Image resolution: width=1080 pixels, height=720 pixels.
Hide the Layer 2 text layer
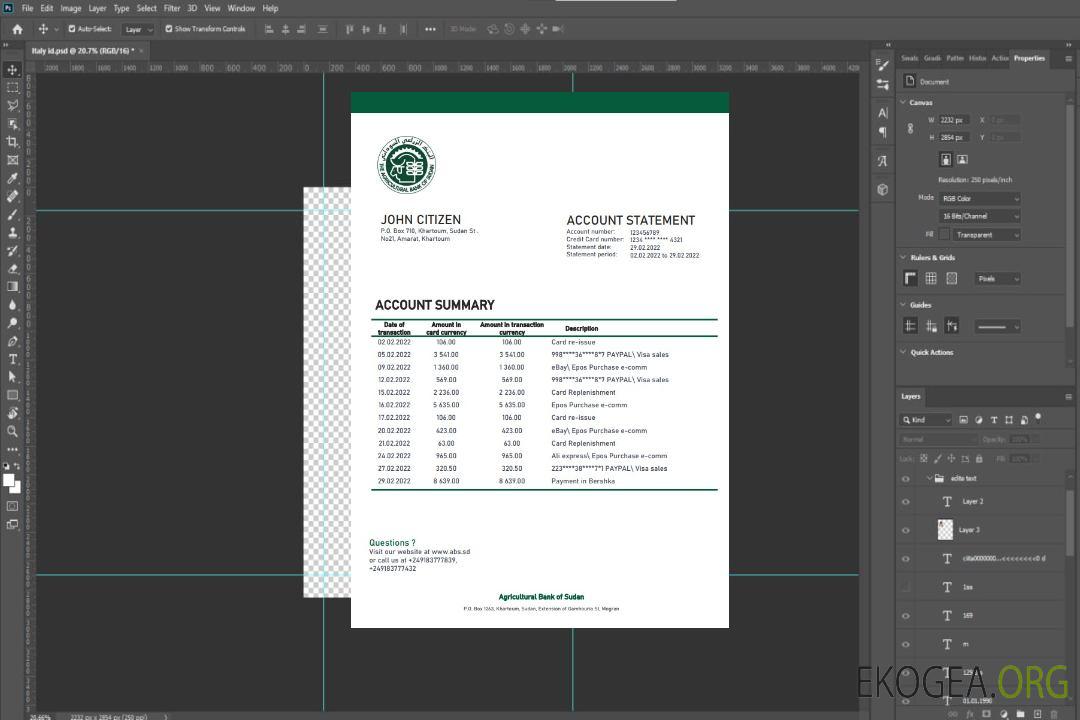click(906, 502)
